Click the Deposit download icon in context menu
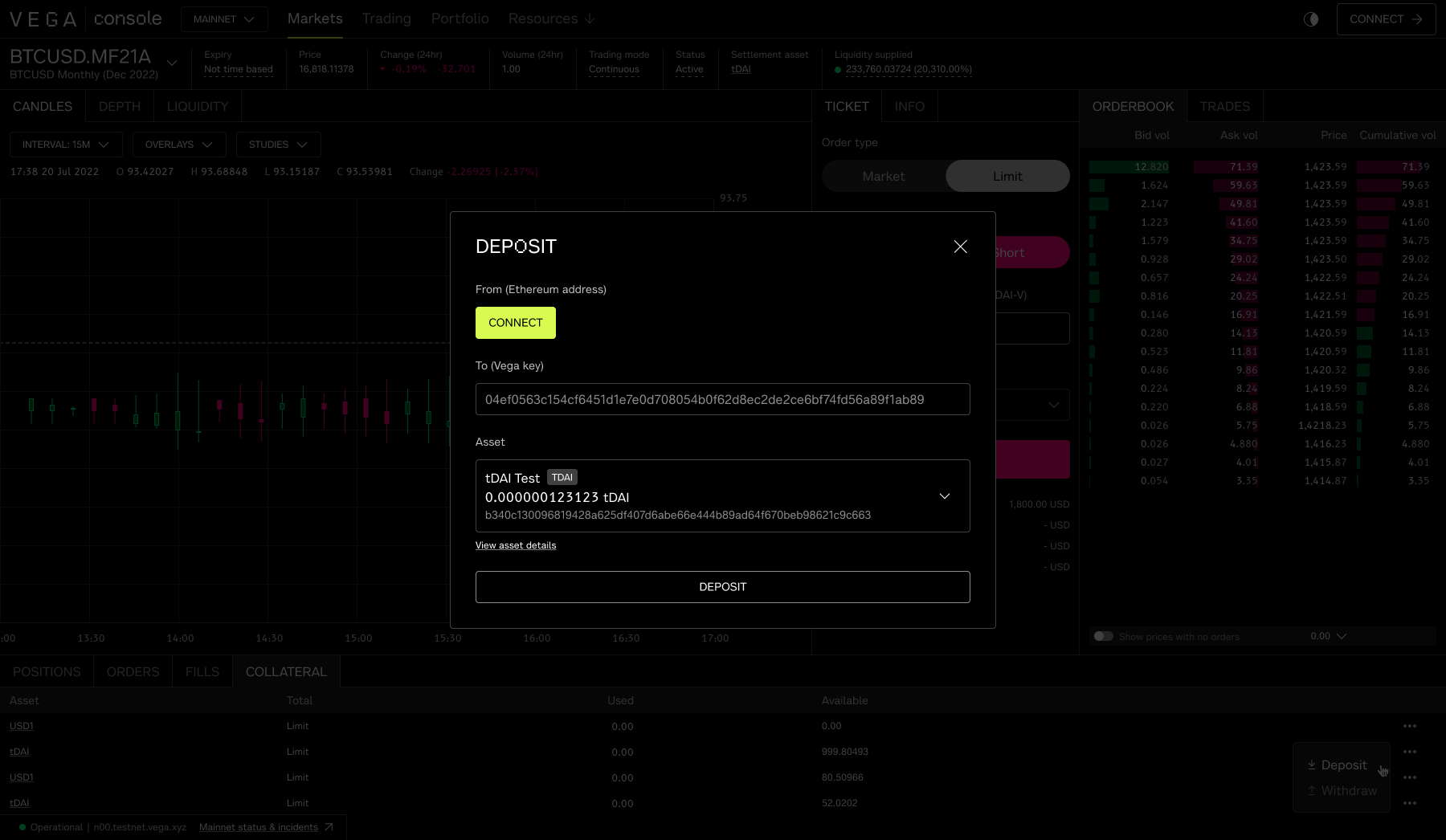1446x840 pixels. click(1312, 765)
